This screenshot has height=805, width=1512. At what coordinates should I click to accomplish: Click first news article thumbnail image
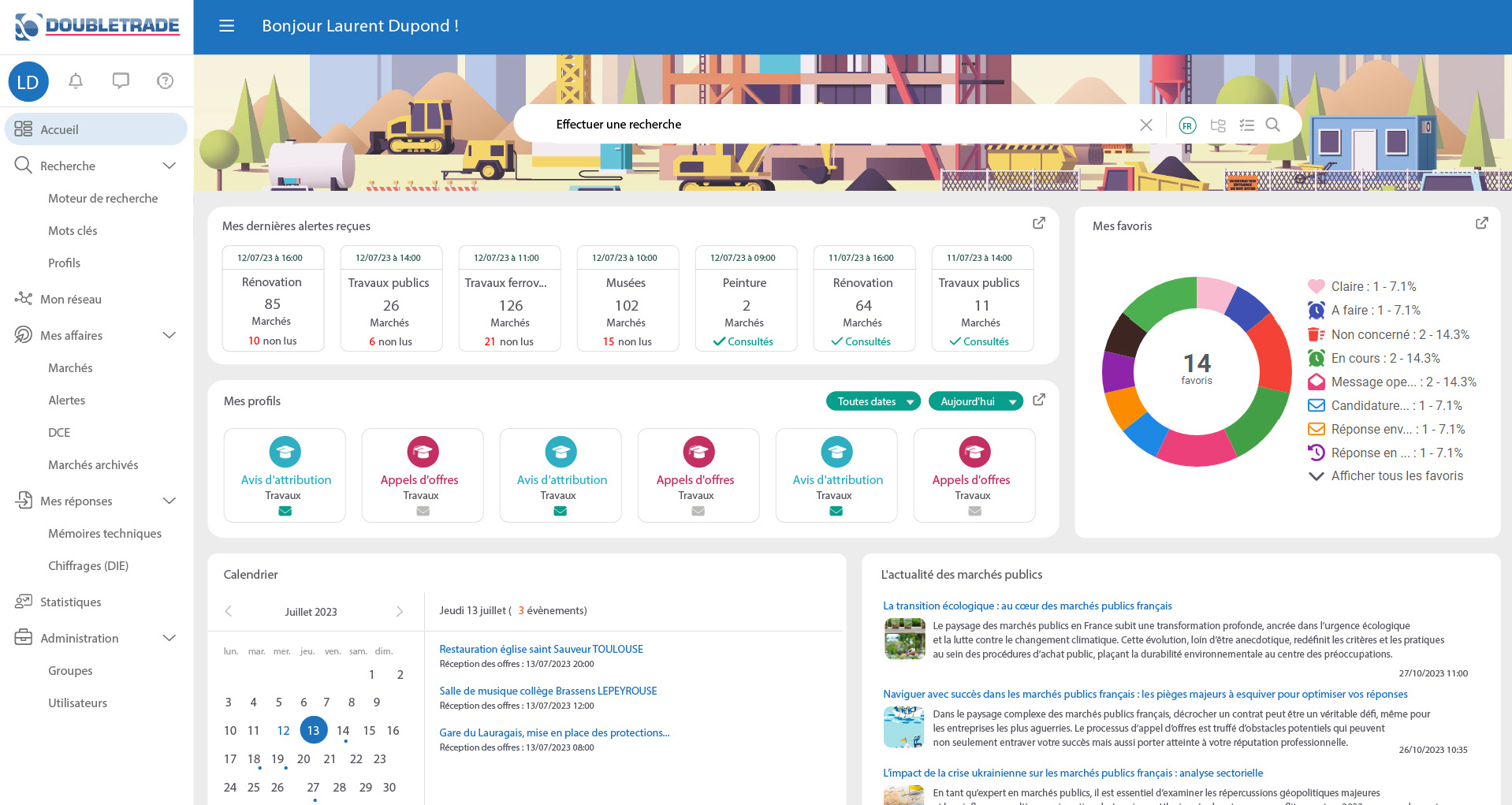point(903,639)
